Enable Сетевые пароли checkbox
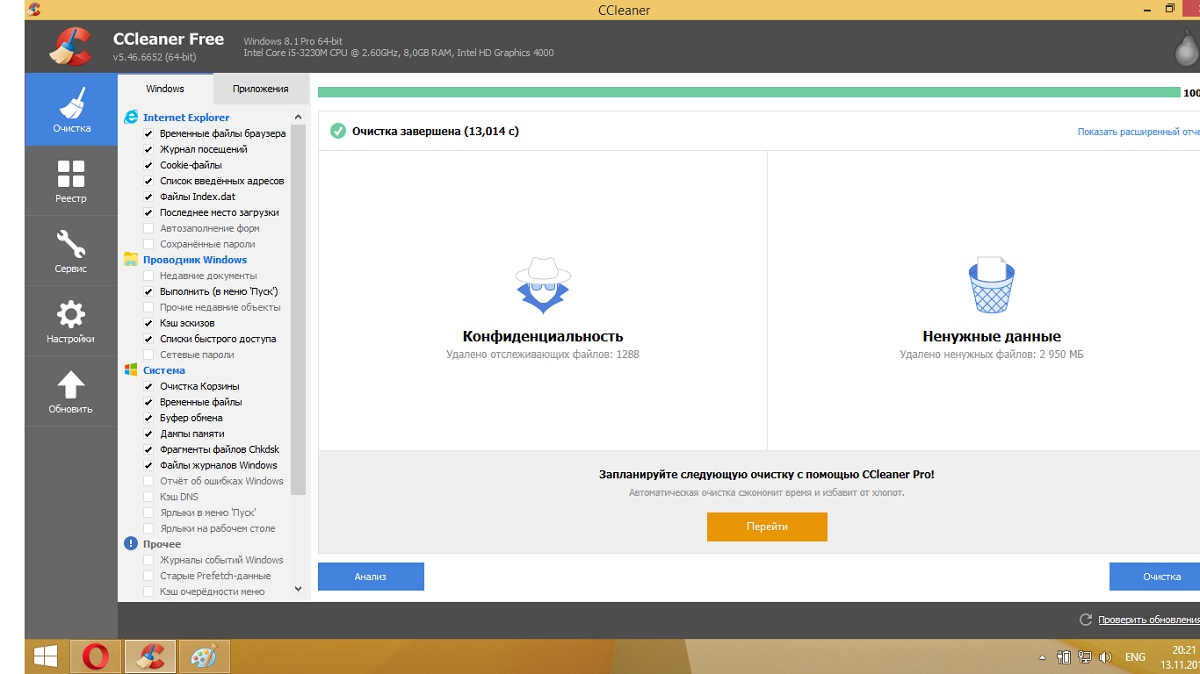The image size is (1200, 674). coord(149,354)
